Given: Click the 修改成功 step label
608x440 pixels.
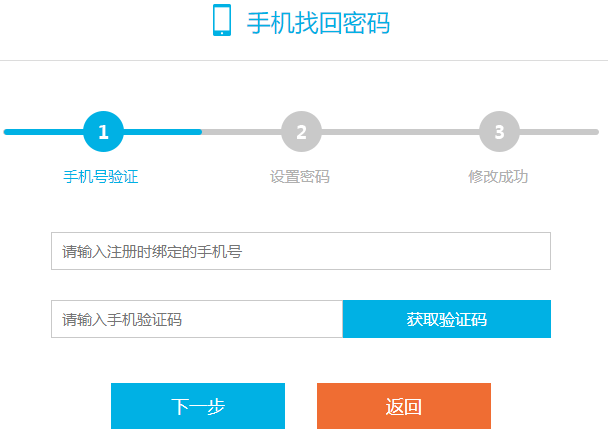Looking at the screenshot, I should tap(498, 177).
